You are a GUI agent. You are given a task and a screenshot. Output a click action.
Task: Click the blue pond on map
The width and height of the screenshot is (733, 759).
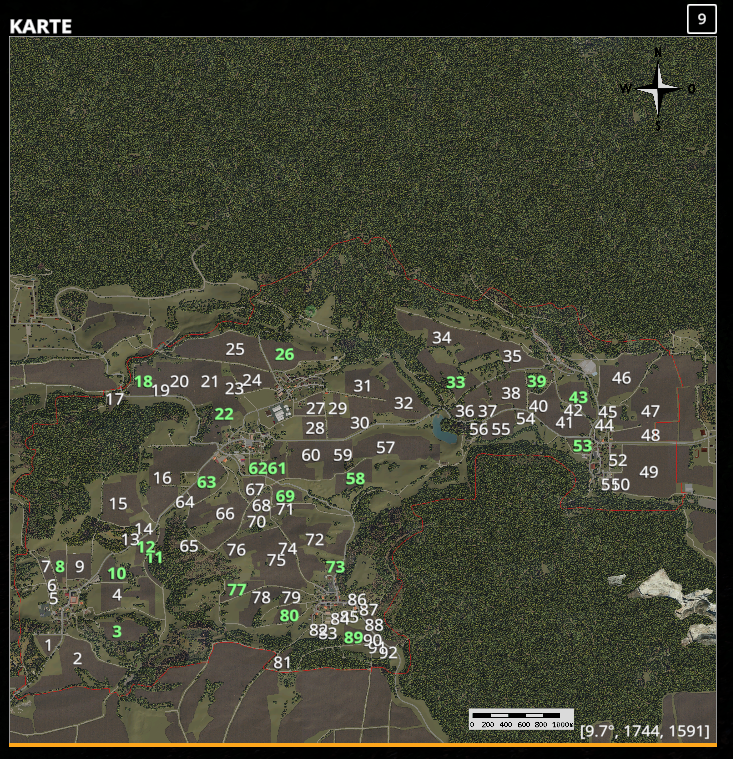tap(443, 429)
